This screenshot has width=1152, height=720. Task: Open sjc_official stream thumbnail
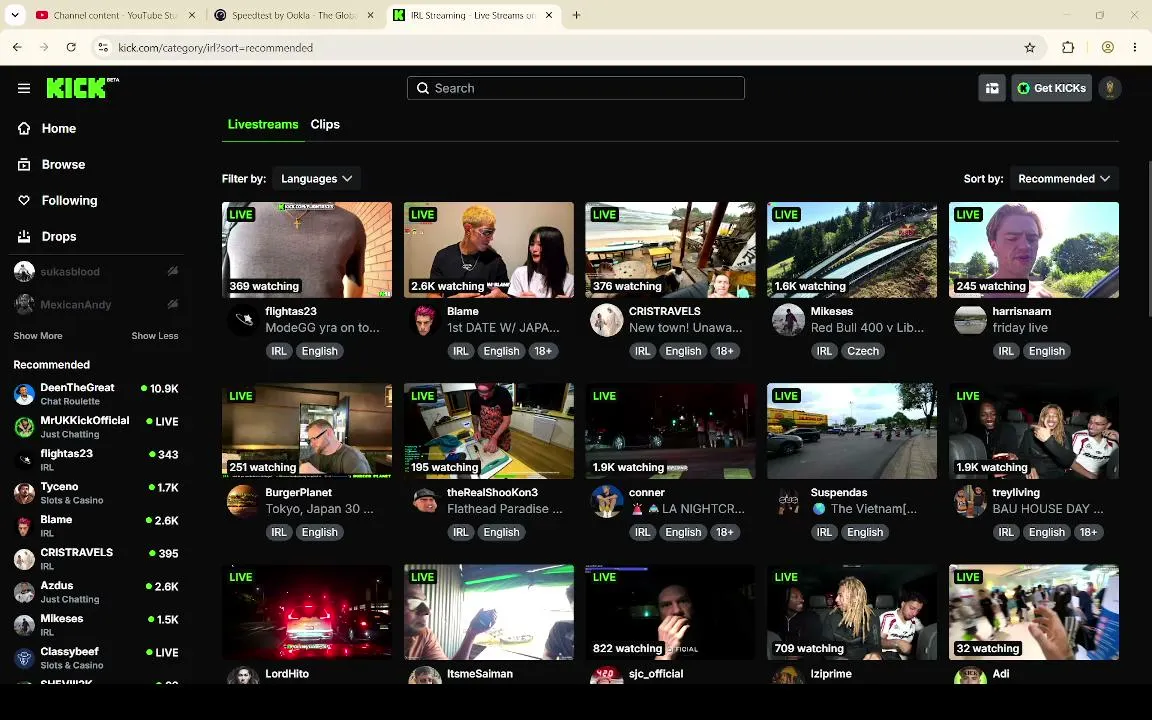point(670,612)
